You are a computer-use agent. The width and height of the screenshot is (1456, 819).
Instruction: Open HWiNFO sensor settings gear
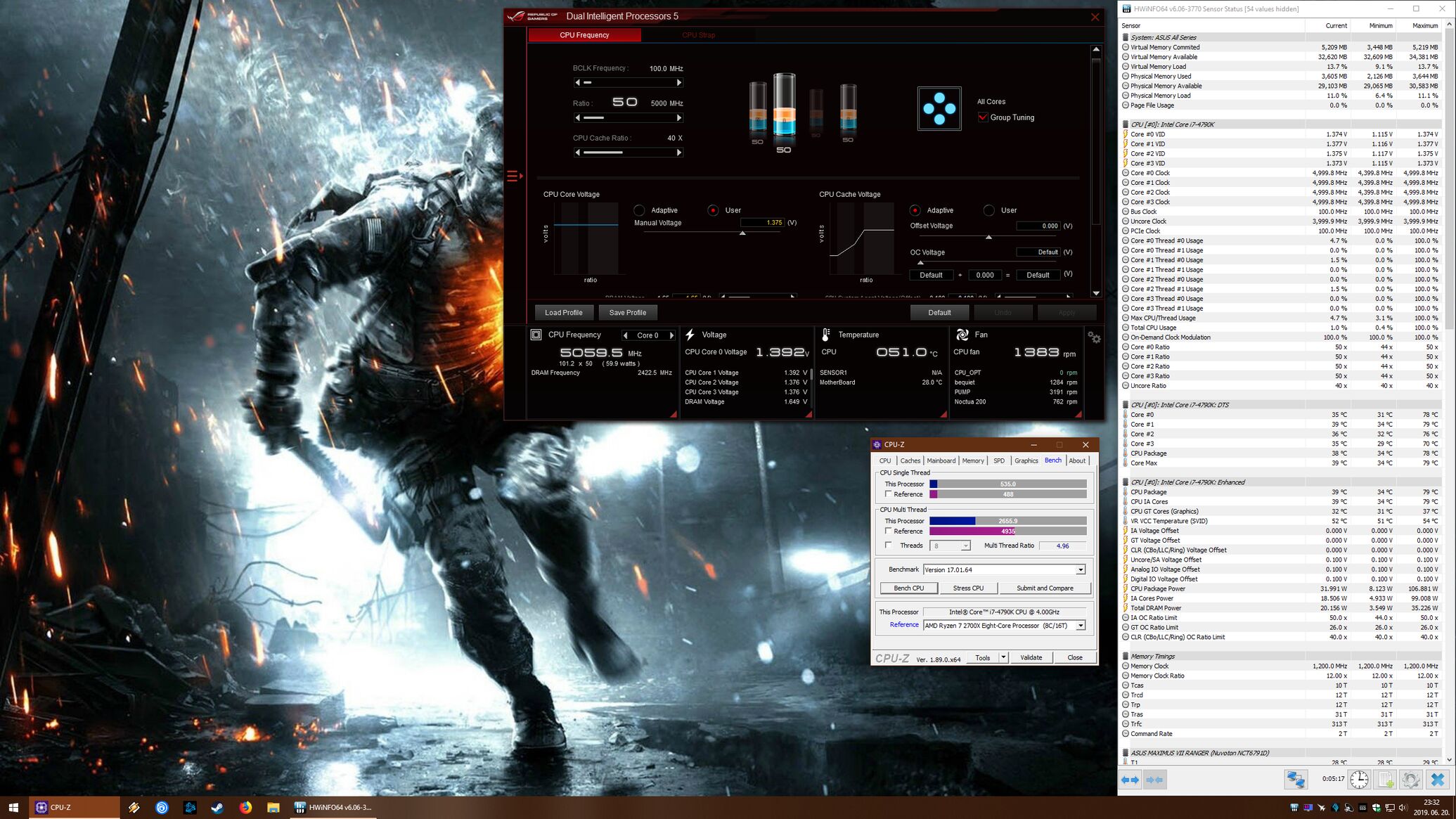click(1410, 780)
